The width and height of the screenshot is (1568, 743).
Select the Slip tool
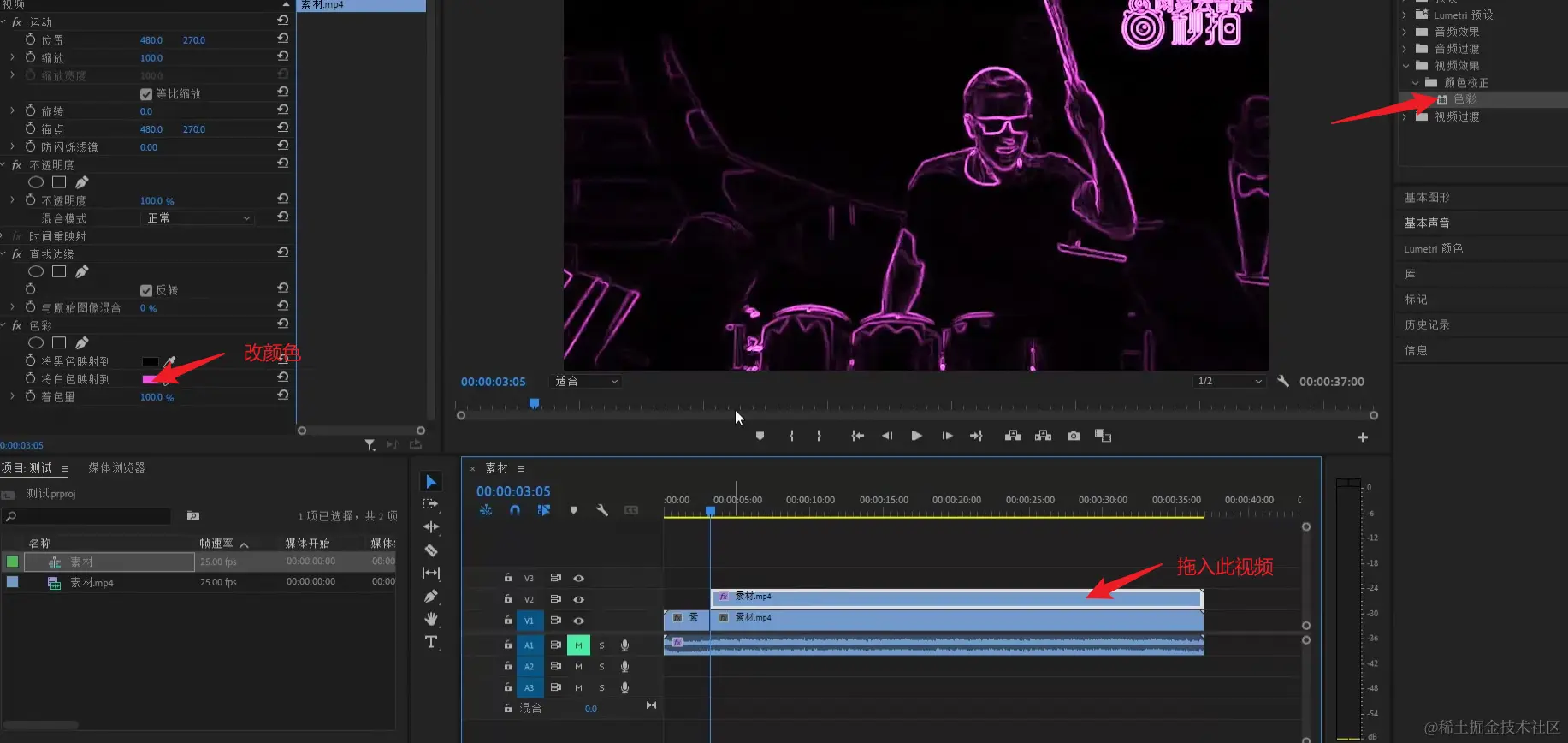431,573
